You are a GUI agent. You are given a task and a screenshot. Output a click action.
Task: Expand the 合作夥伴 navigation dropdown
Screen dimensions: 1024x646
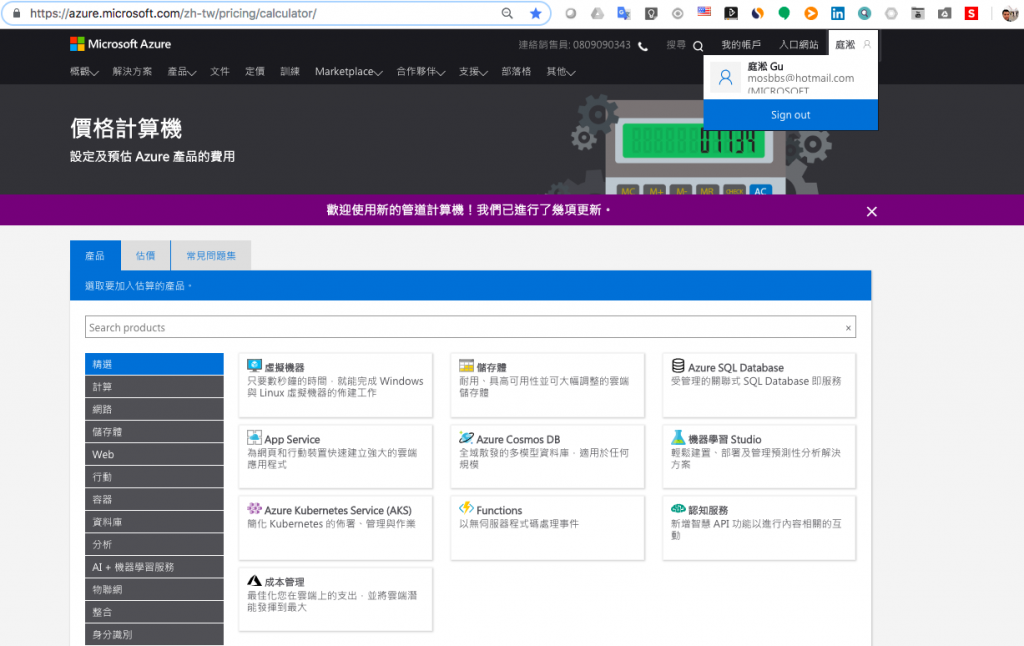pyautogui.click(x=421, y=72)
